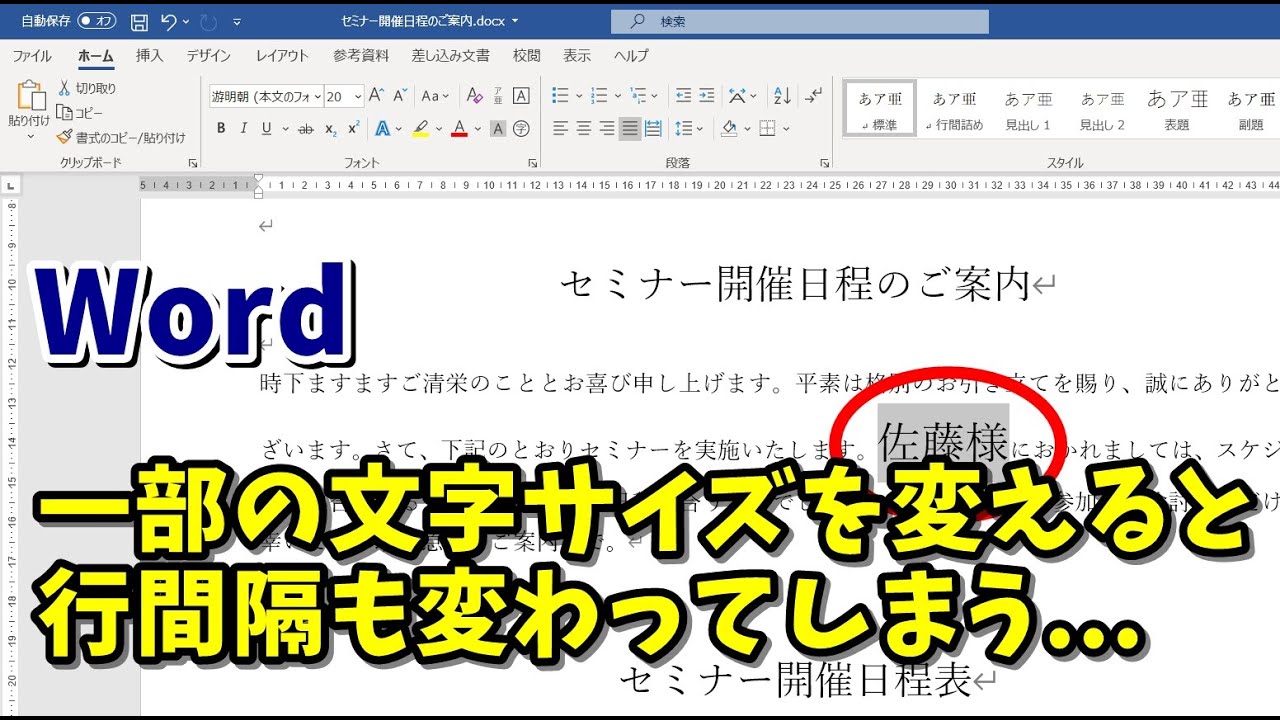Increase font size with large A icon
Viewport: 1280px width, 720px height.
click(377, 96)
